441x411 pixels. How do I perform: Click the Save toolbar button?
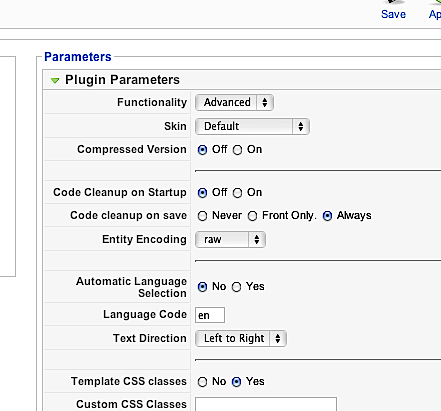pos(393,10)
